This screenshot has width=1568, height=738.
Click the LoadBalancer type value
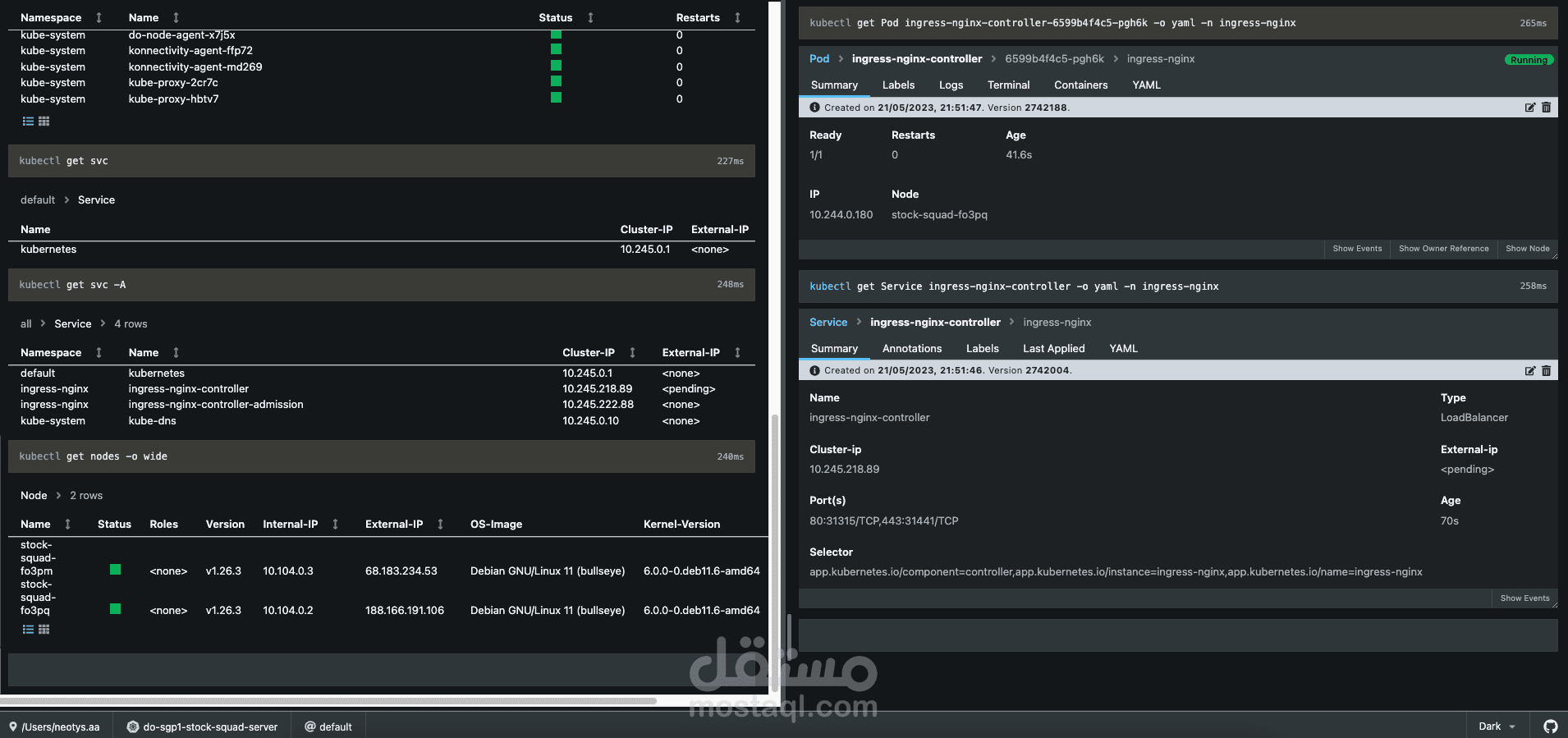[1474, 417]
